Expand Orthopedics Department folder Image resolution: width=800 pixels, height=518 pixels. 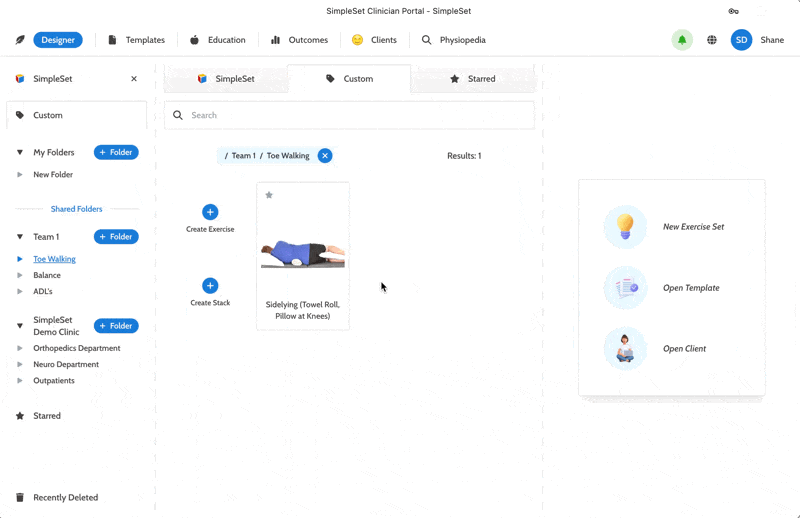20,349
